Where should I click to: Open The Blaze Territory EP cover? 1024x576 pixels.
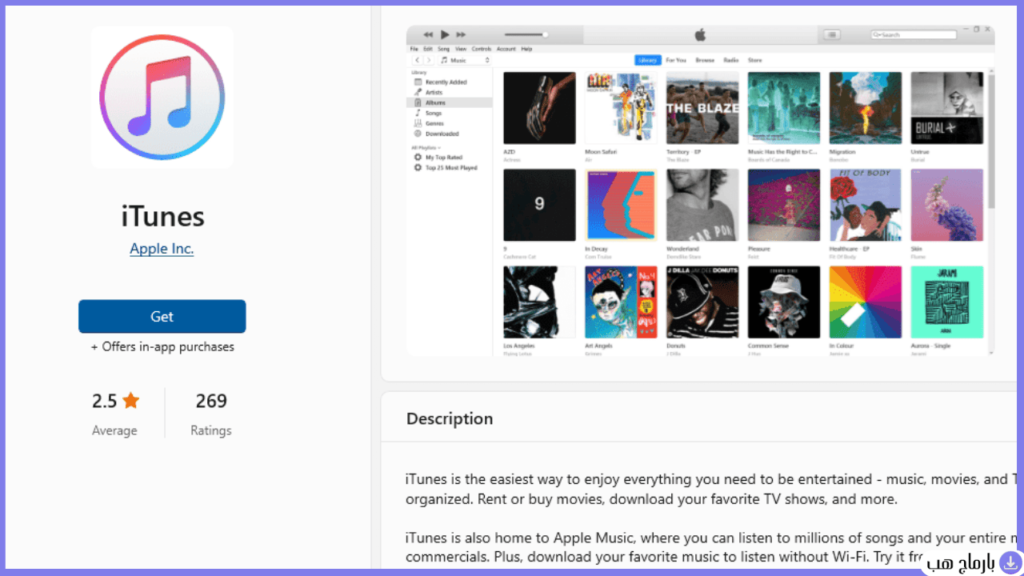(x=702, y=108)
